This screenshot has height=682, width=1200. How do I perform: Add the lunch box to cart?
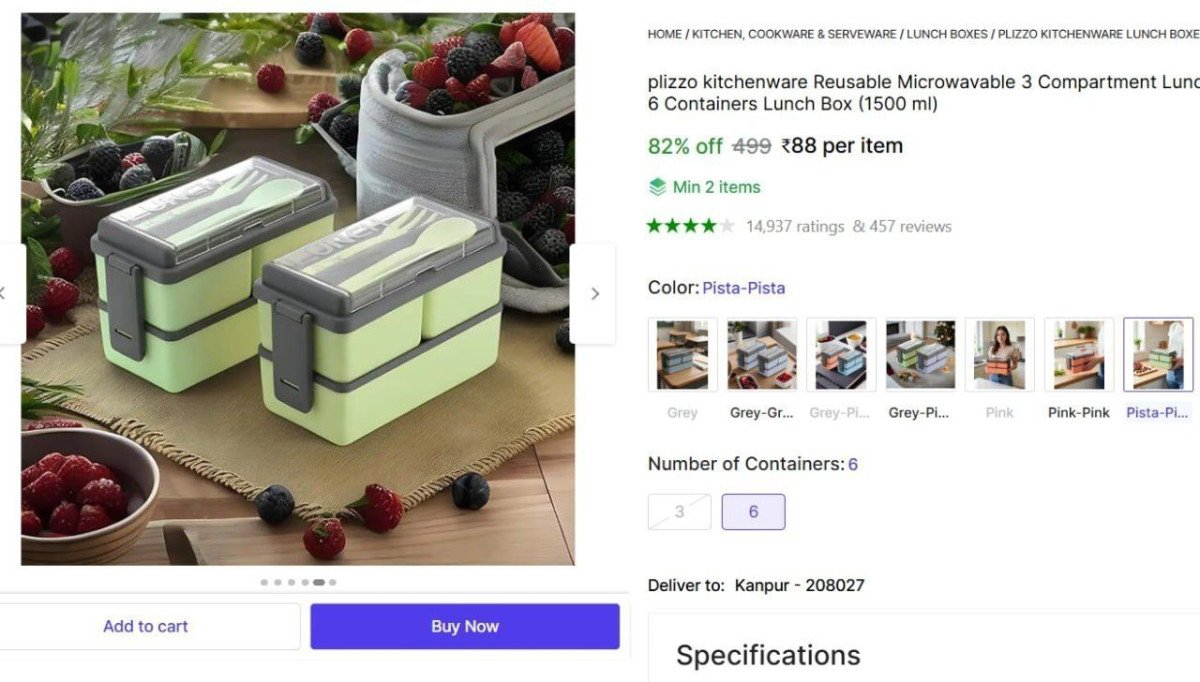(145, 626)
